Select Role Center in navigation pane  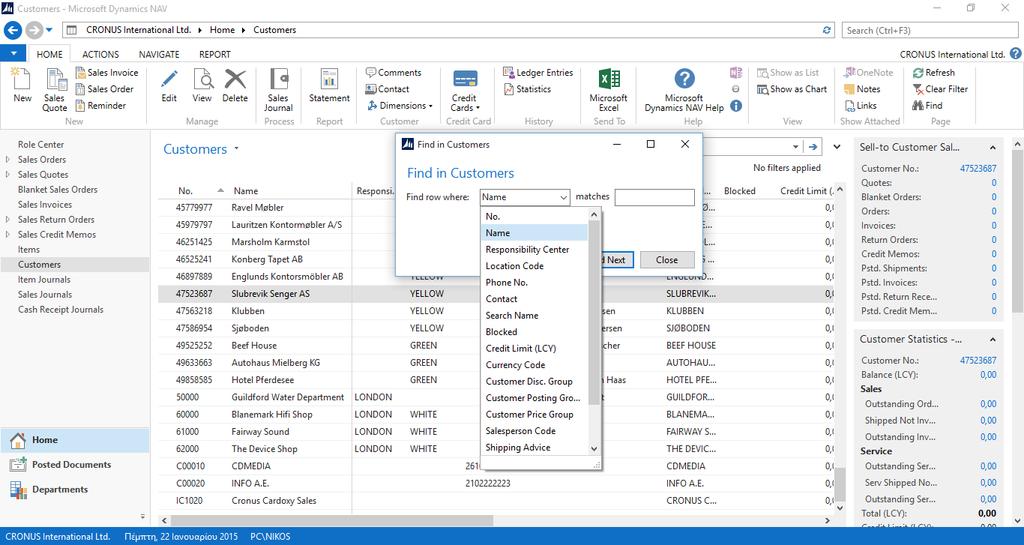[x=40, y=144]
